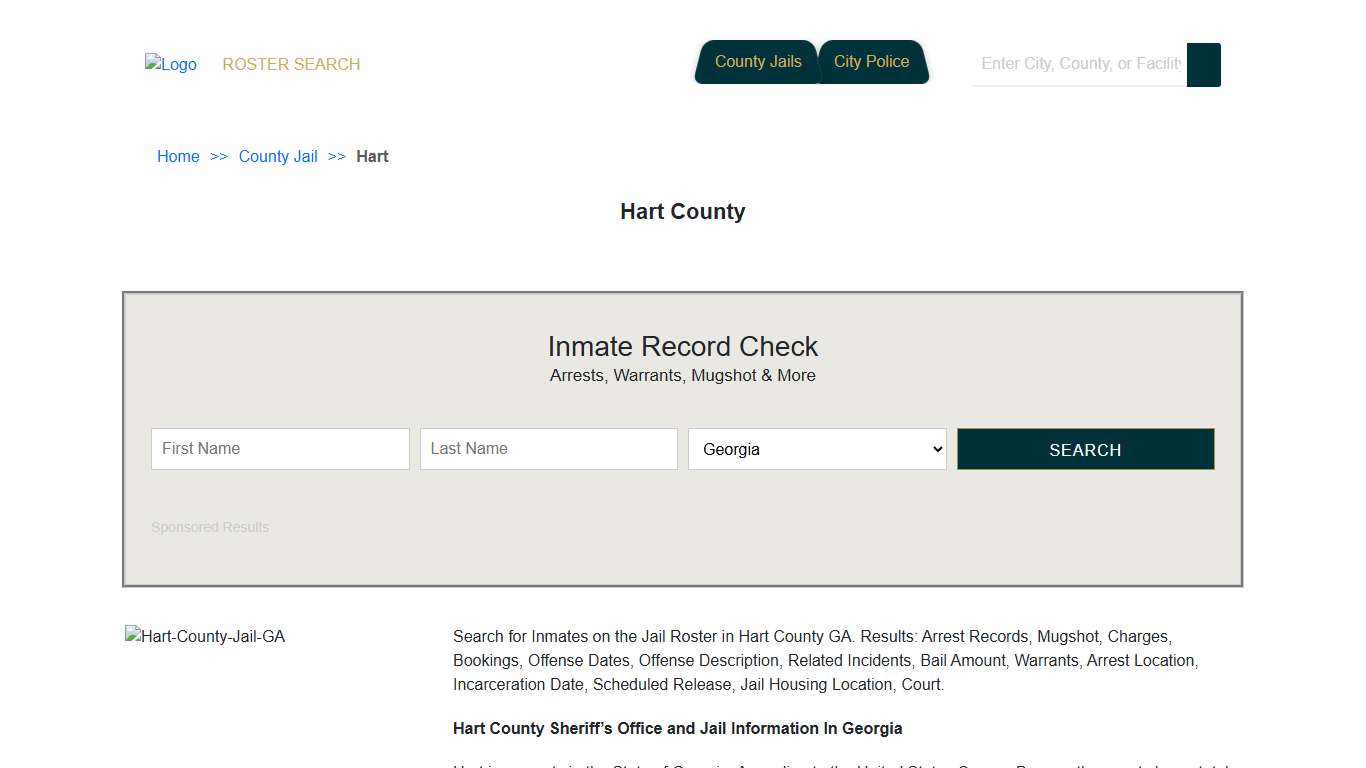Image resolution: width=1366 pixels, height=768 pixels.
Task: Open the County Jail breadcrumb link
Action: tap(278, 156)
